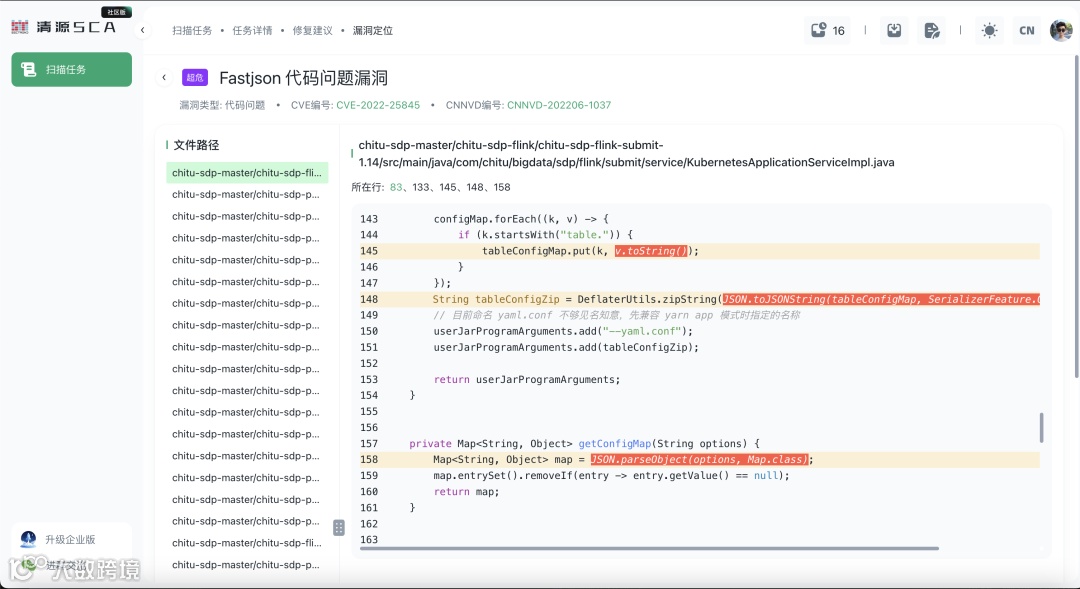This screenshot has width=1080, height=589.
Task: Open the CVE-2022-25845 link
Action: tap(378, 105)
